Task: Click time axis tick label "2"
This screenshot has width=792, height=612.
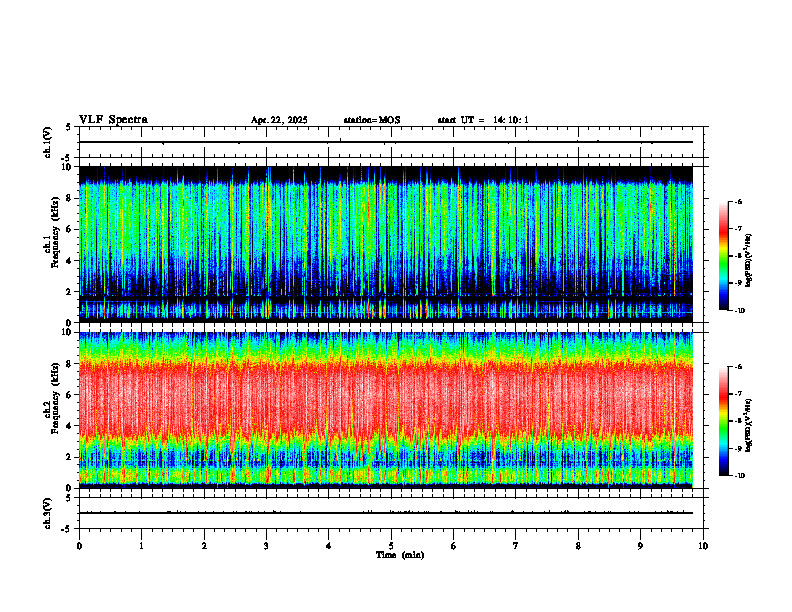Action: coord(204,546)
